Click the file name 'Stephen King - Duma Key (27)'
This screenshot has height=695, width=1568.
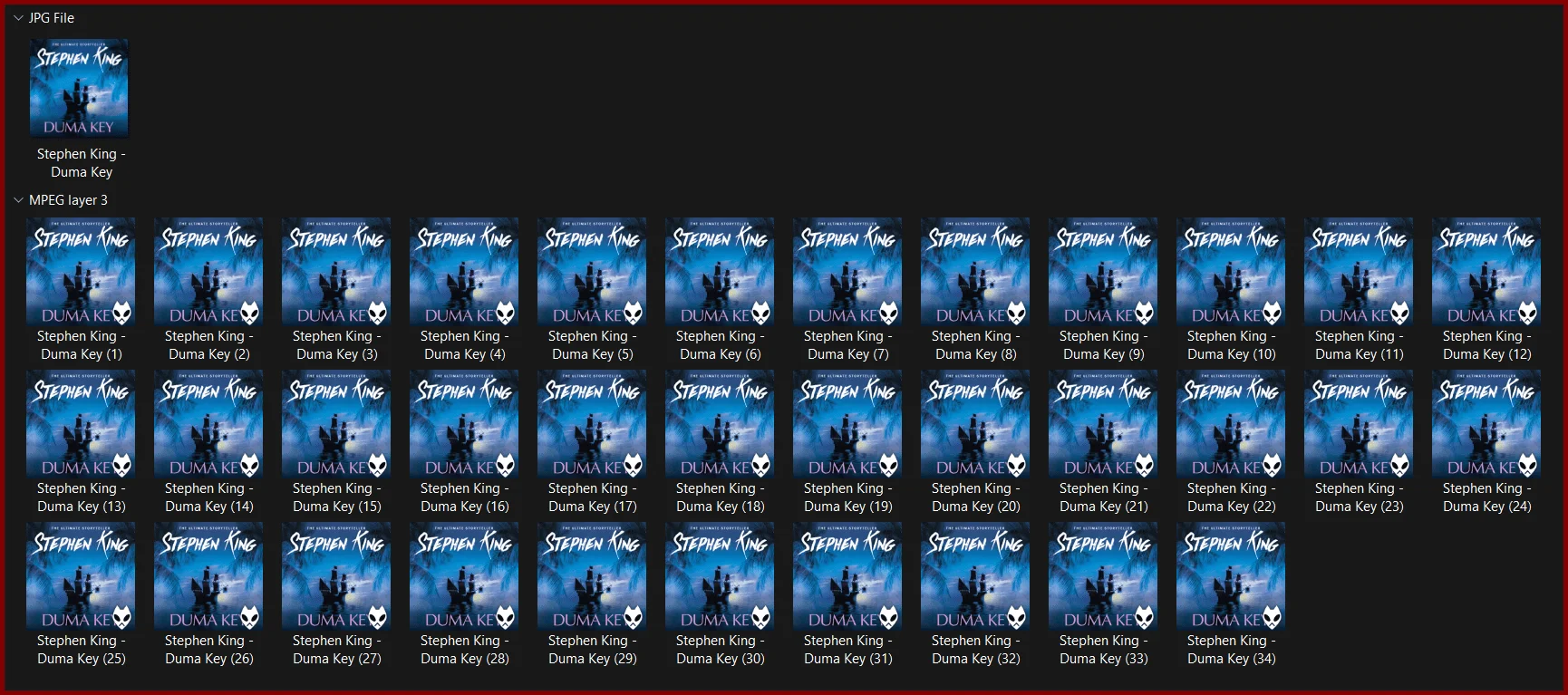(x=337, y=650)
